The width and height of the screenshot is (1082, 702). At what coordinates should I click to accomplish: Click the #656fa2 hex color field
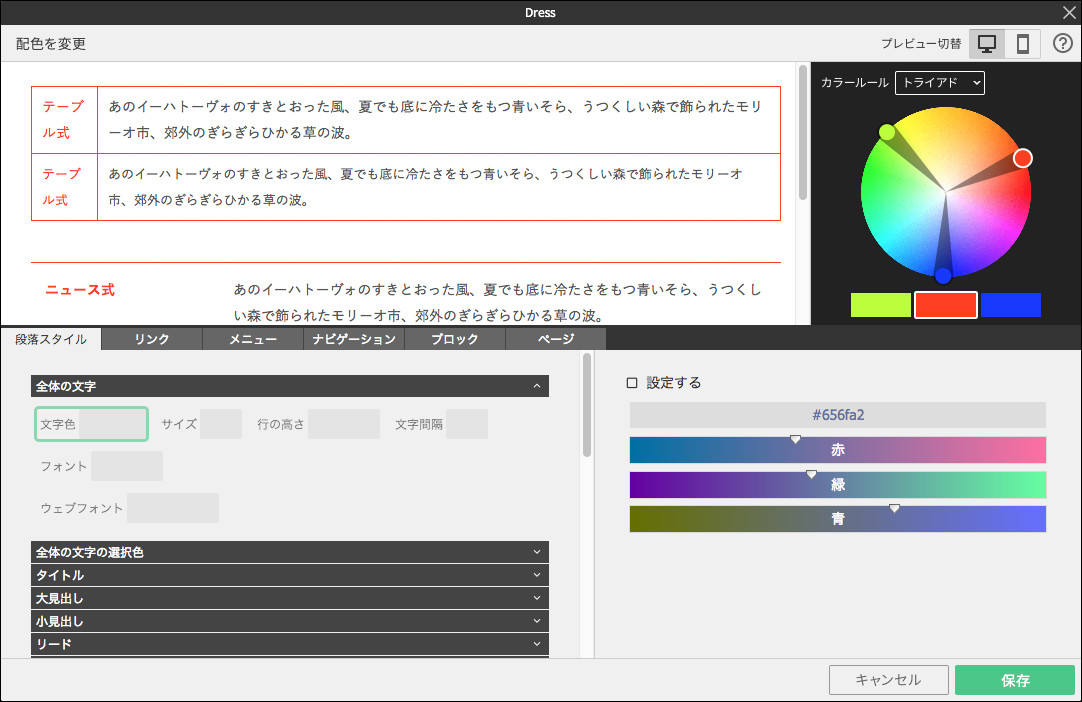(x=838, y=415)
